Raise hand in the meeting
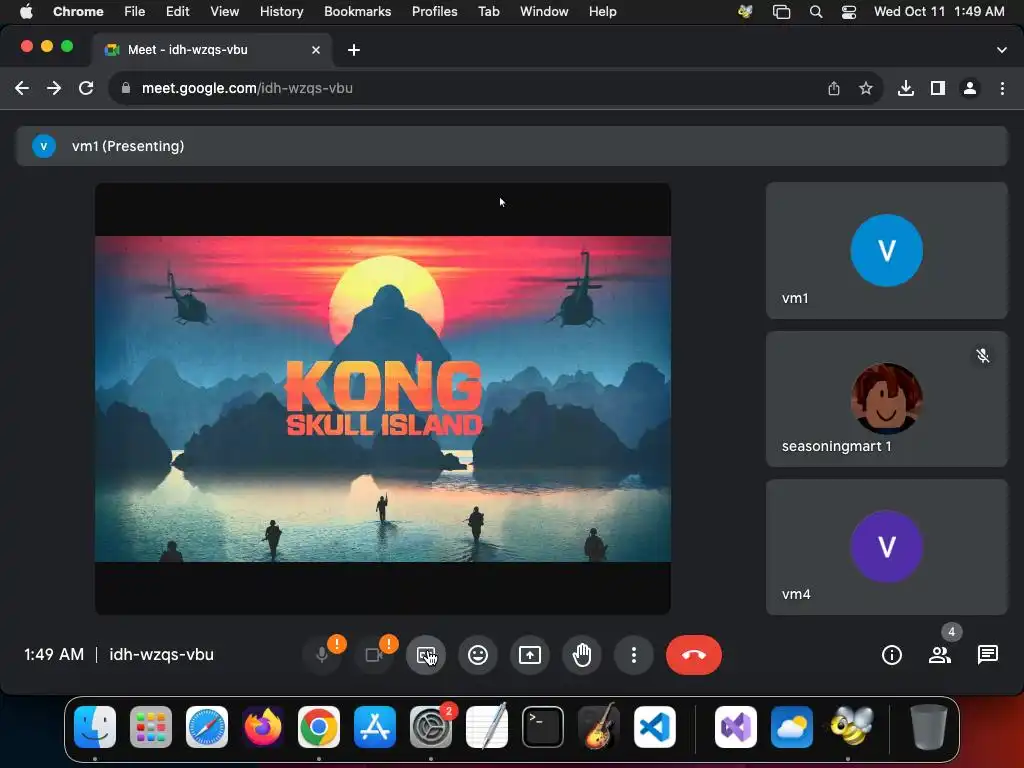This screenshot has width=1024, height=768. tap(582, 655)
